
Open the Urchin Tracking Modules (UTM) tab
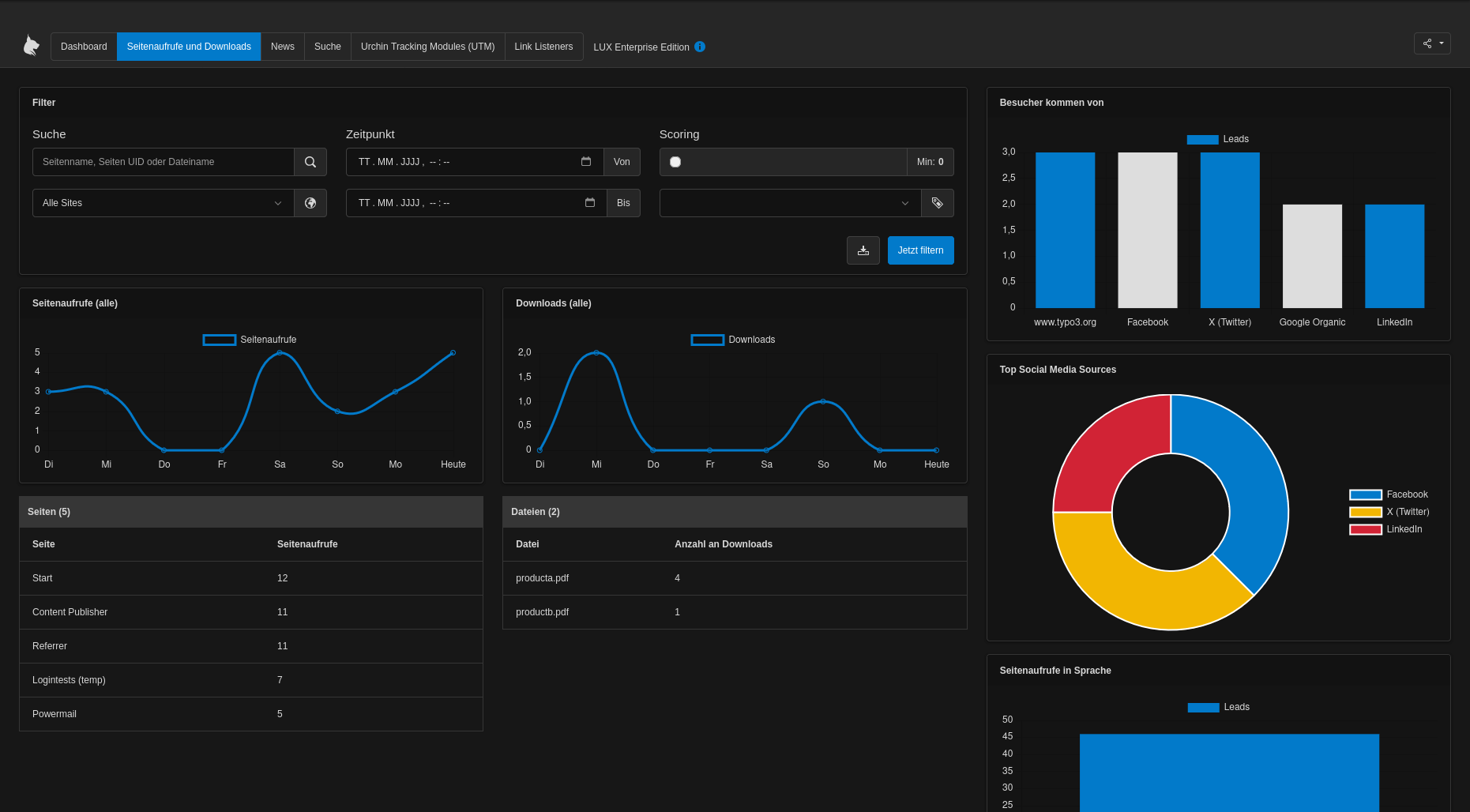(427, 47)
